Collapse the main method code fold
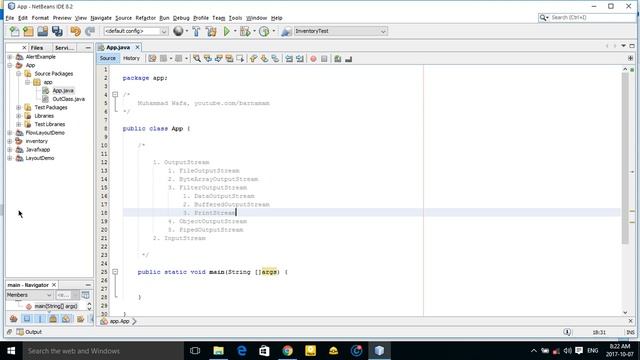The width and height of the screenshot is (640, 360). coord(115,272)
